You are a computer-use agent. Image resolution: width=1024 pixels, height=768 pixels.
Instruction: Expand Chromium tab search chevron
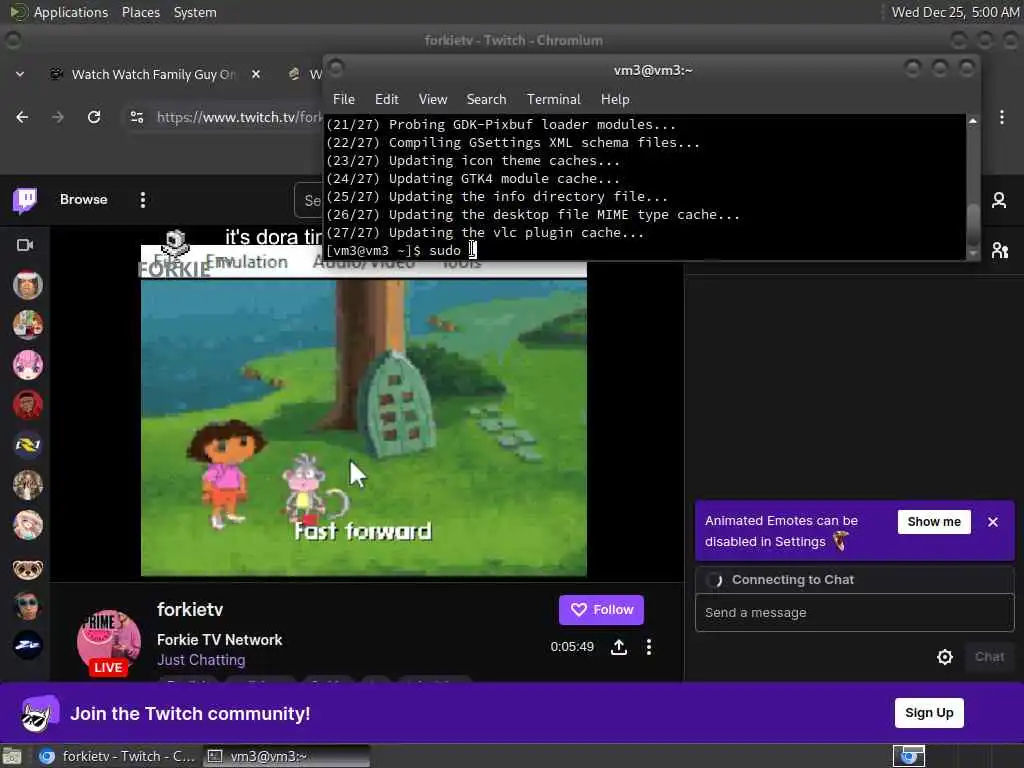click(20, 74)
